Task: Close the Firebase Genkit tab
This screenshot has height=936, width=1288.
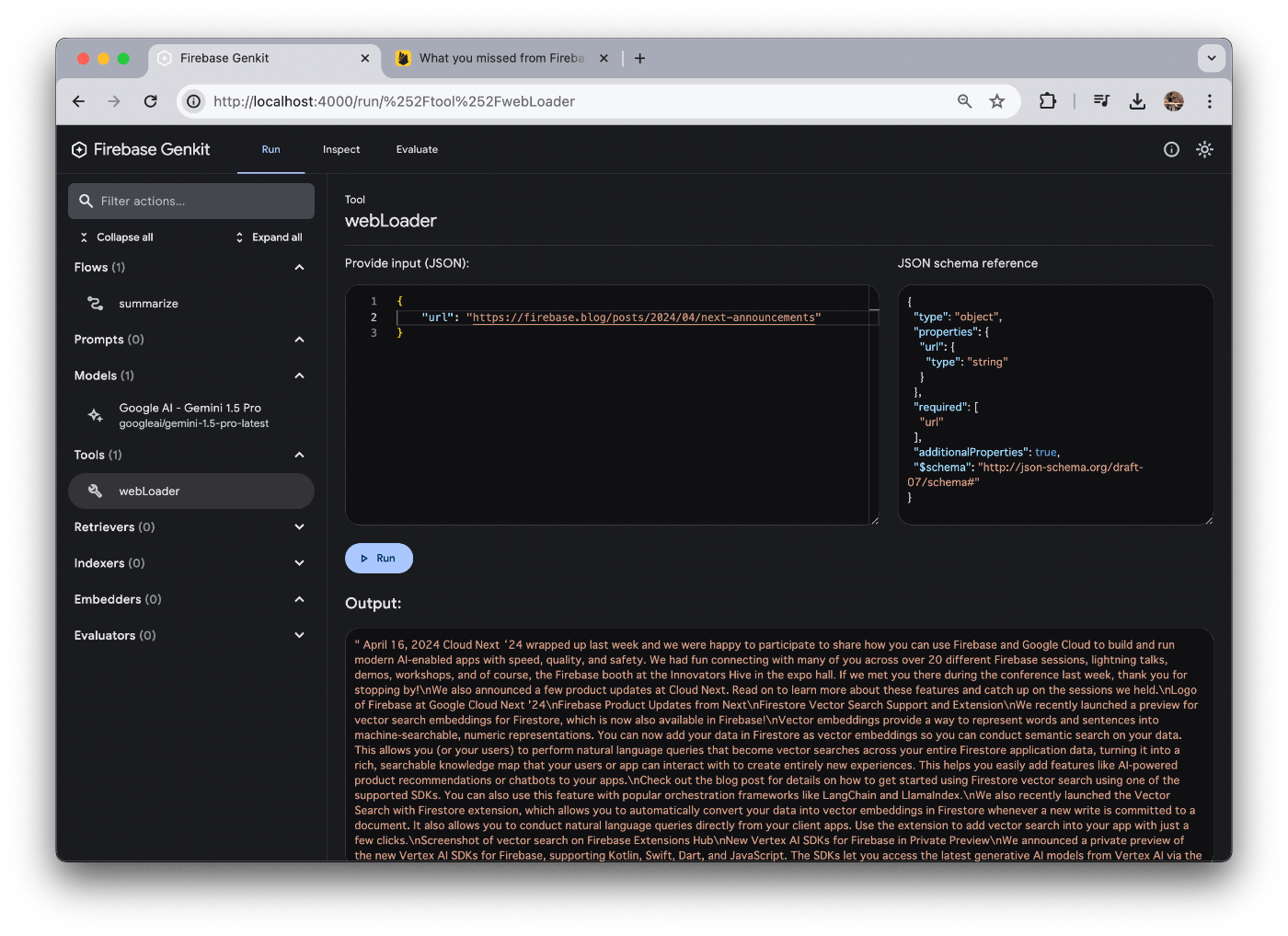Action: point(365,58)
